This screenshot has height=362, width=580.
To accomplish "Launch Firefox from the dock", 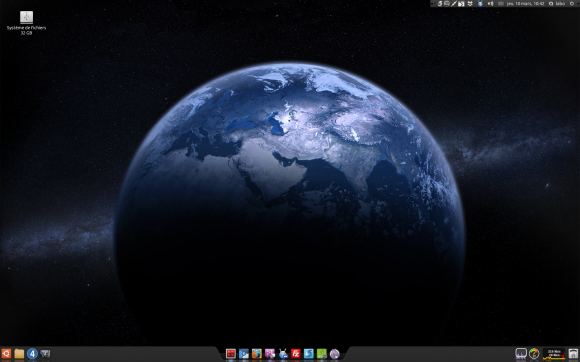I will pos(257,354).
